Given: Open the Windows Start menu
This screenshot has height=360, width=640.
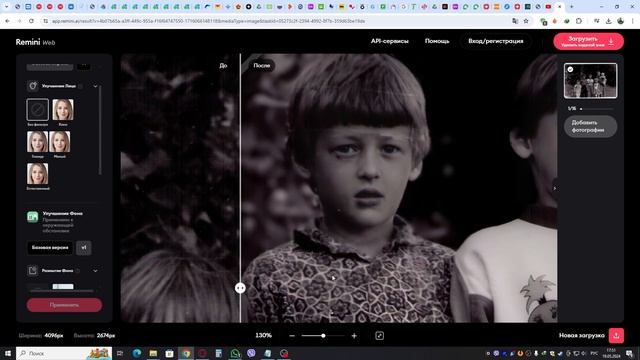Looking at the screenshot, I should click(7, 353).
